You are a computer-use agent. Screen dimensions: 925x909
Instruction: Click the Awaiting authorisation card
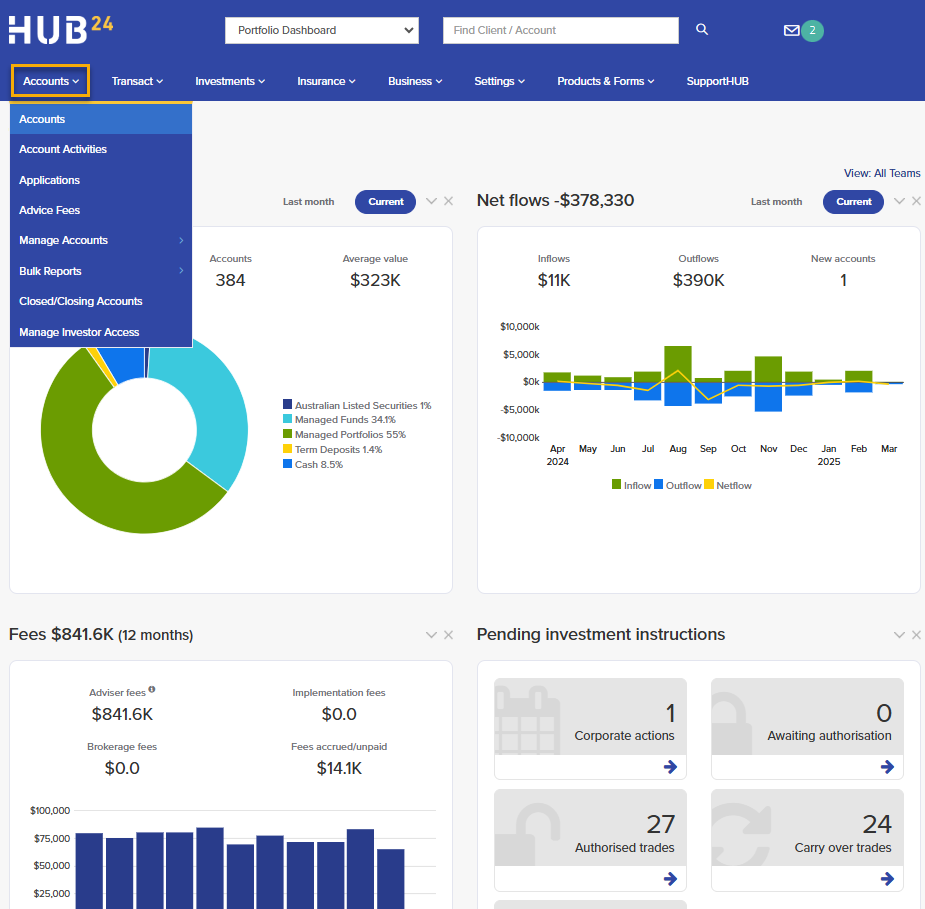[807, 728]
